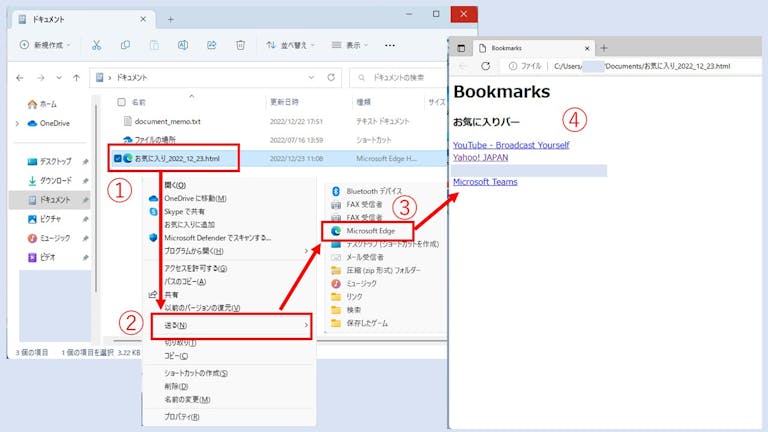Expand the OneDrive tree node
Viewport: 768px width, 432px height.
[18, 123]
